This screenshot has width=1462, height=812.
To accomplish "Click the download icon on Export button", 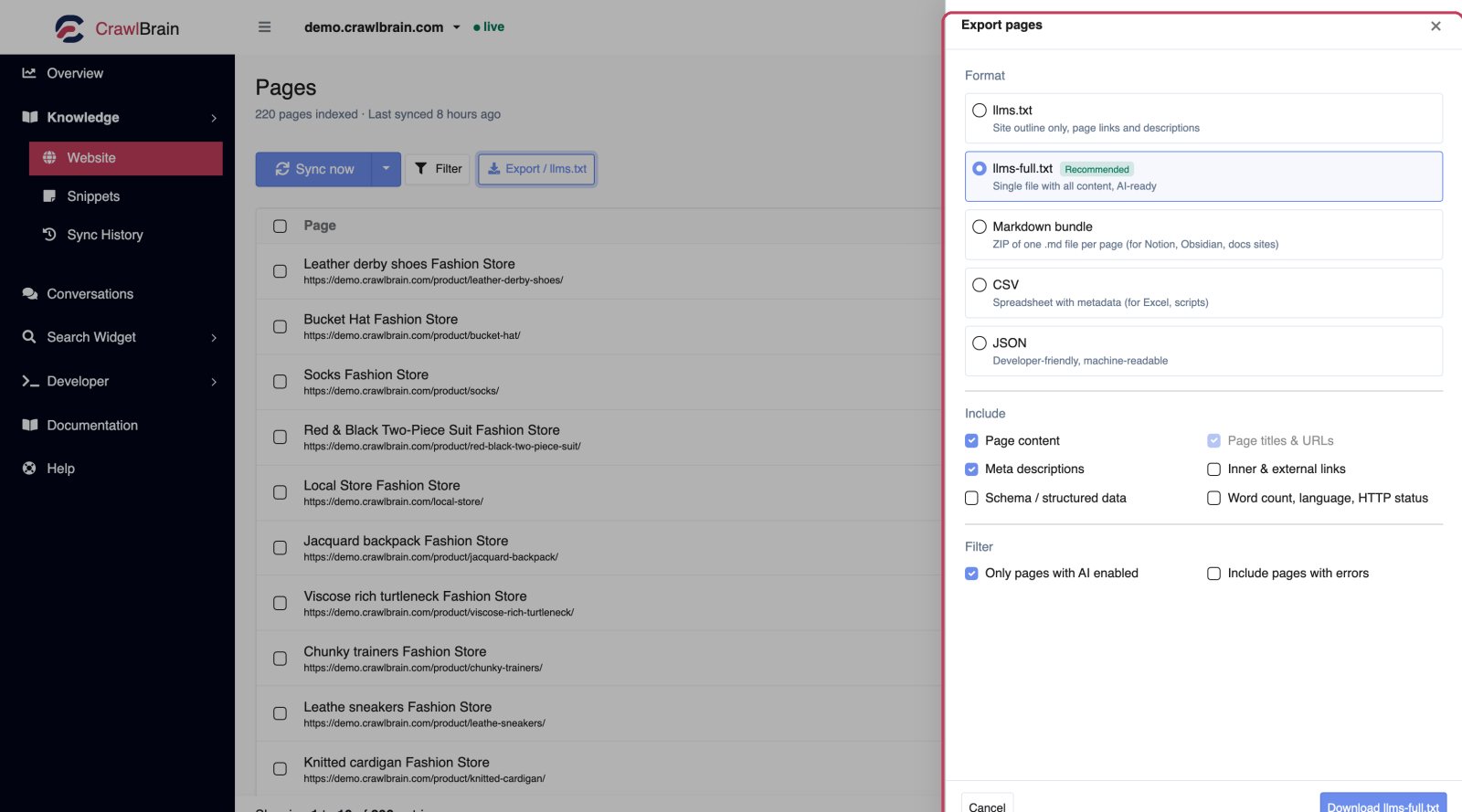I will point(494,168).
